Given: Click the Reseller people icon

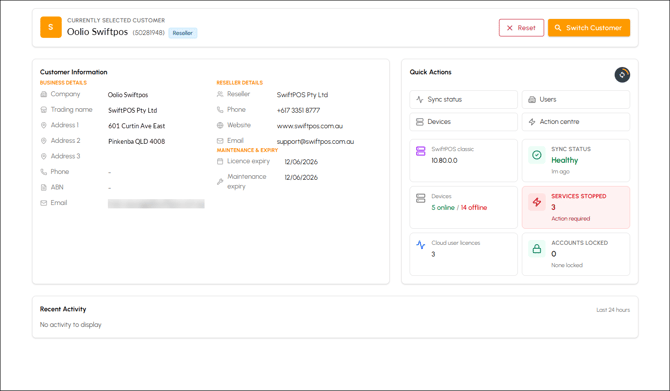Looking at the screenshot, I should 220,94.
